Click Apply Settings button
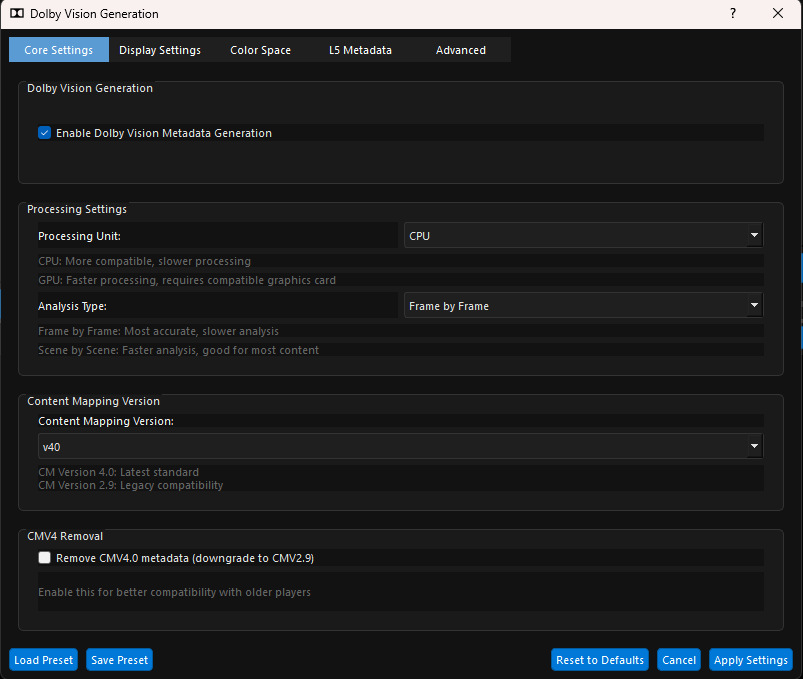The width and height of the screenshot is (803, 679). click(751, 660)
